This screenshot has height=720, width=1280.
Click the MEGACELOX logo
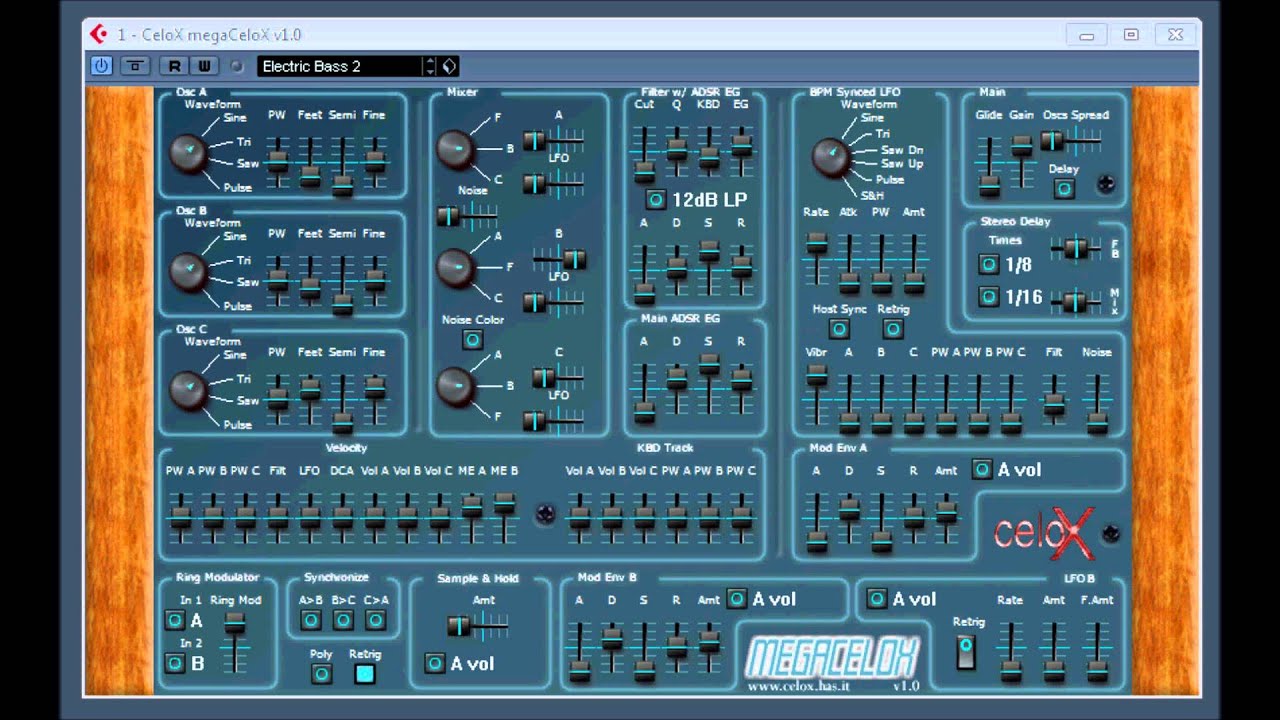tap(832, 658)
